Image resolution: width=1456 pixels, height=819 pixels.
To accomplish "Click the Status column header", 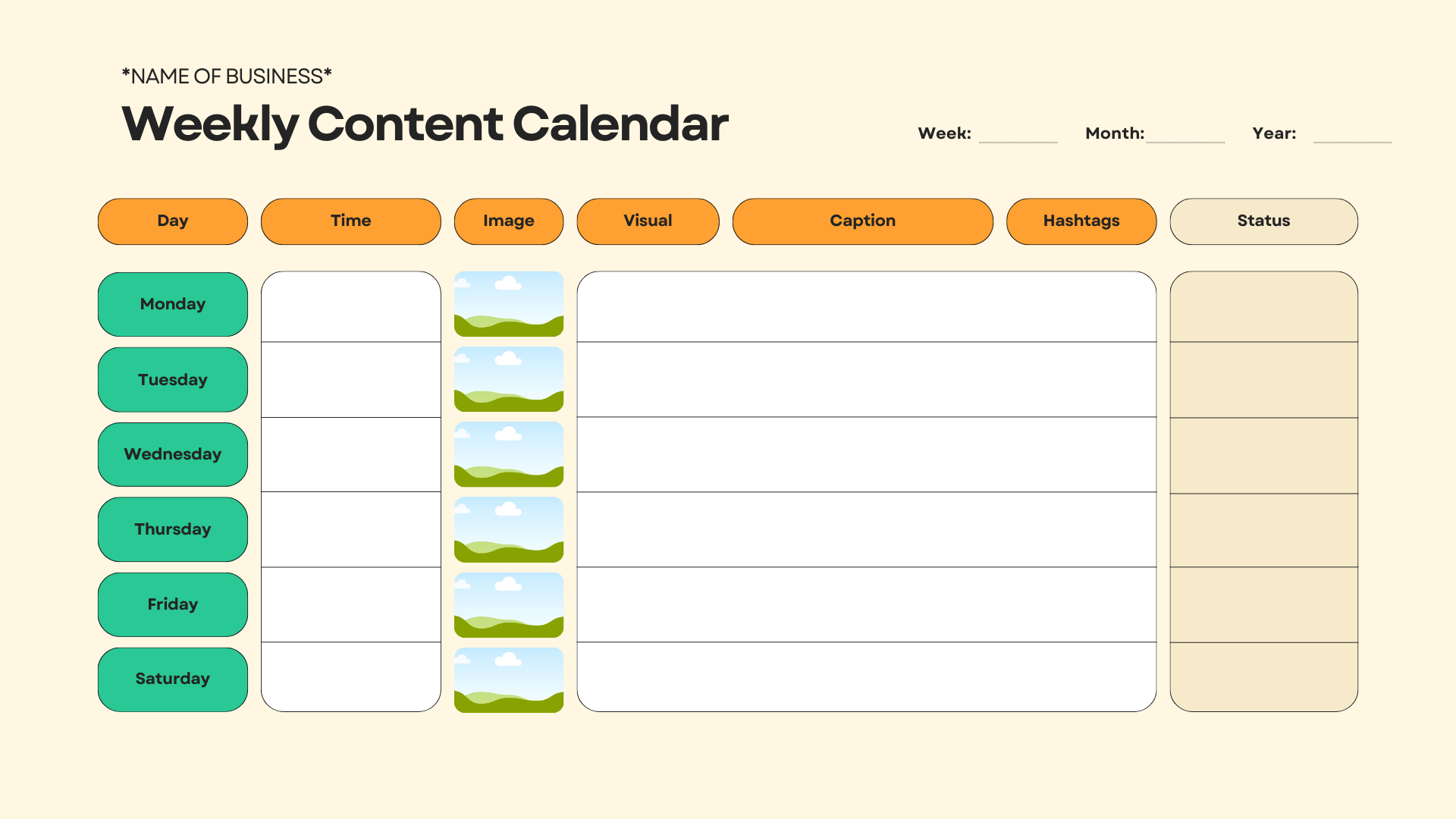I will coord(1263,221).
